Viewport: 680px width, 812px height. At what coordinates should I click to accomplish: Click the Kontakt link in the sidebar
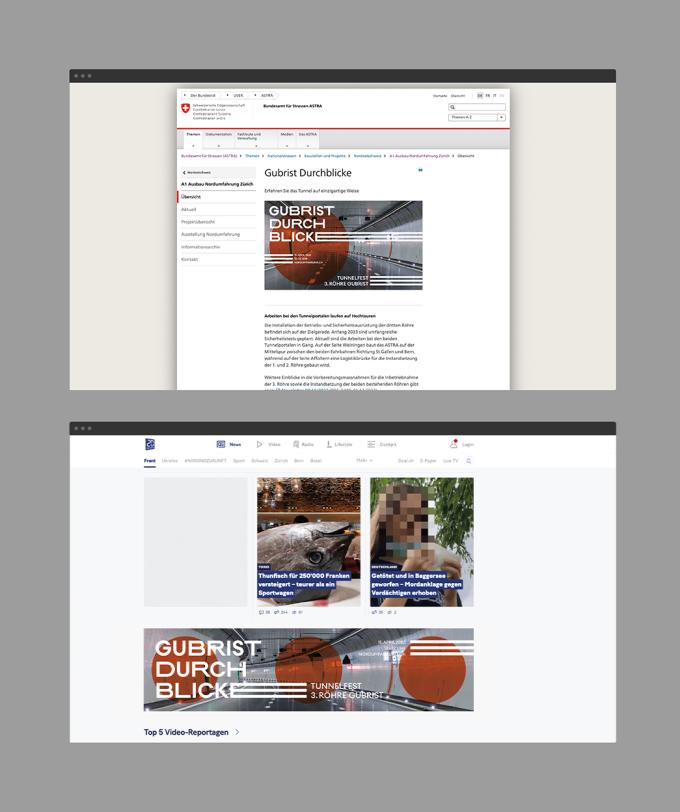pos(190,259)
